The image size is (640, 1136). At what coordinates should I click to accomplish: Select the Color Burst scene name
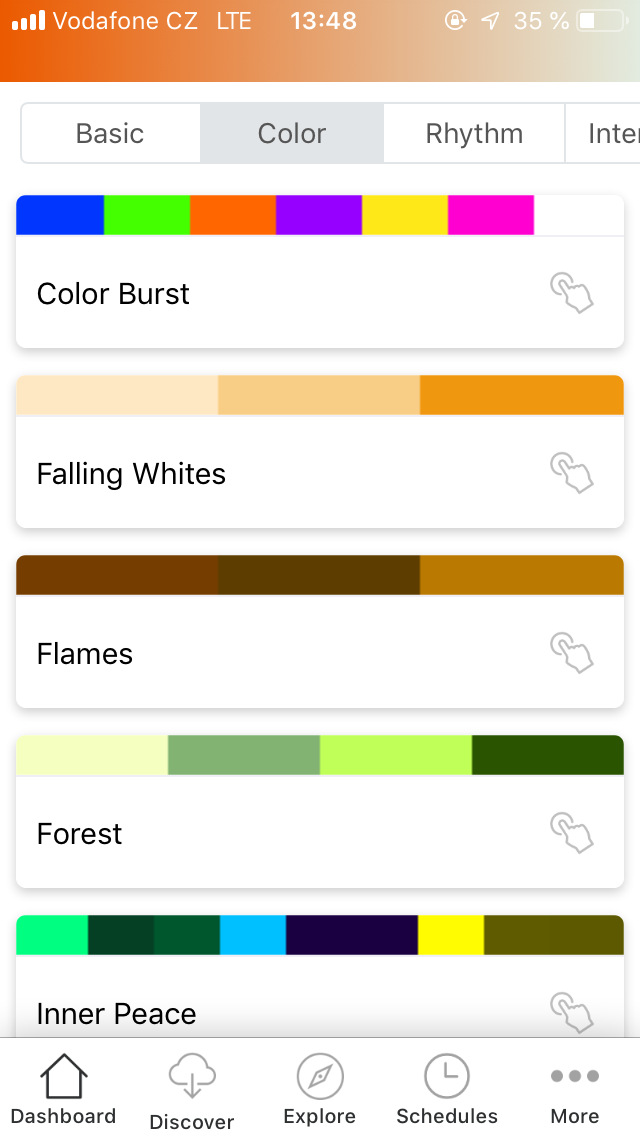point(113,294)
